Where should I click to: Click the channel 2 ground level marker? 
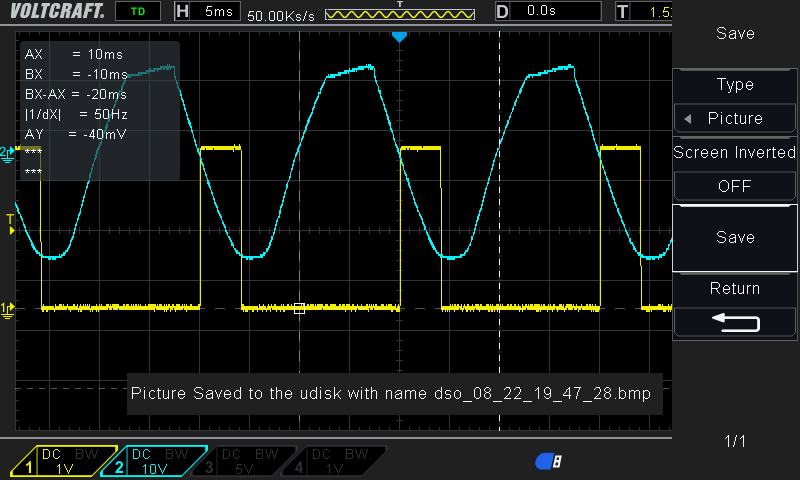(x=8, y=151)
